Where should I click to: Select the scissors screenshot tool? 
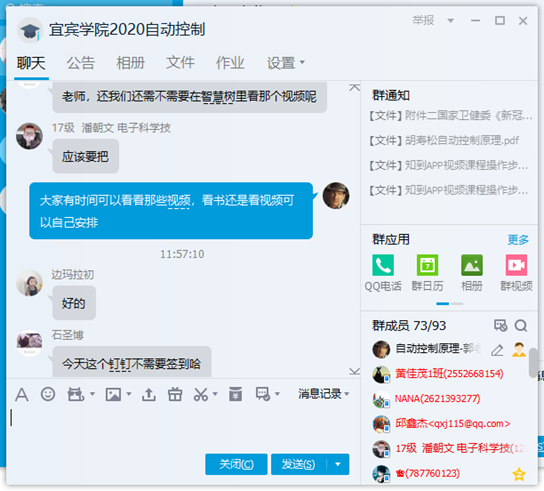(201, 395)
